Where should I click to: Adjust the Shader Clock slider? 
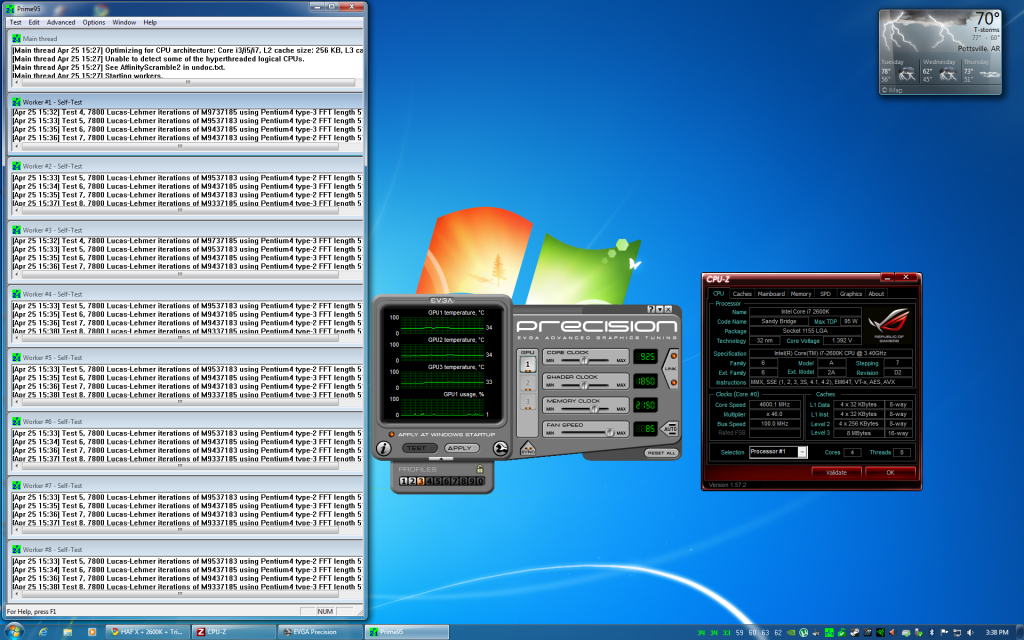tap(585, 385)
